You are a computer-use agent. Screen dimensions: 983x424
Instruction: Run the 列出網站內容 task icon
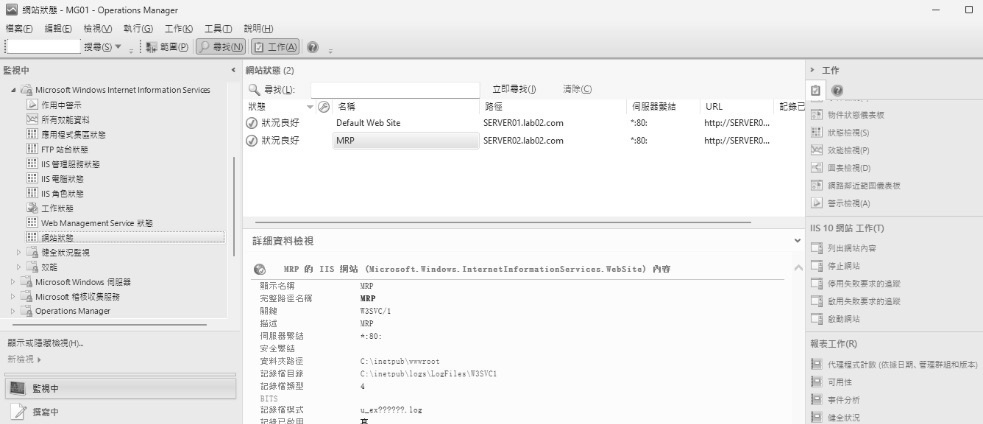pyautogui.click(x=816, y=248)
